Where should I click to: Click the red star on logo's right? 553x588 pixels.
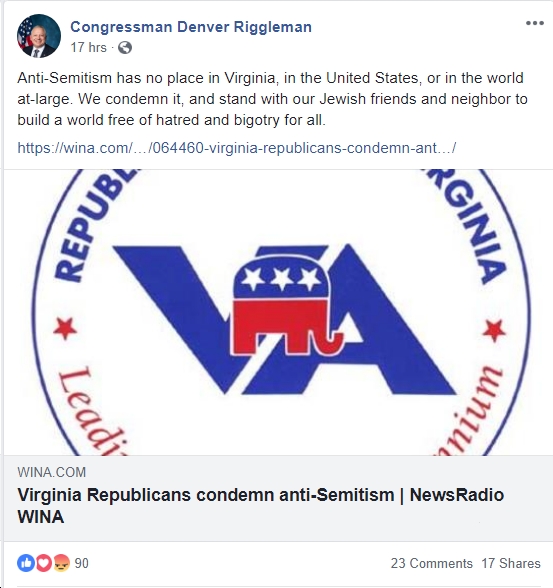click(494, 330)
